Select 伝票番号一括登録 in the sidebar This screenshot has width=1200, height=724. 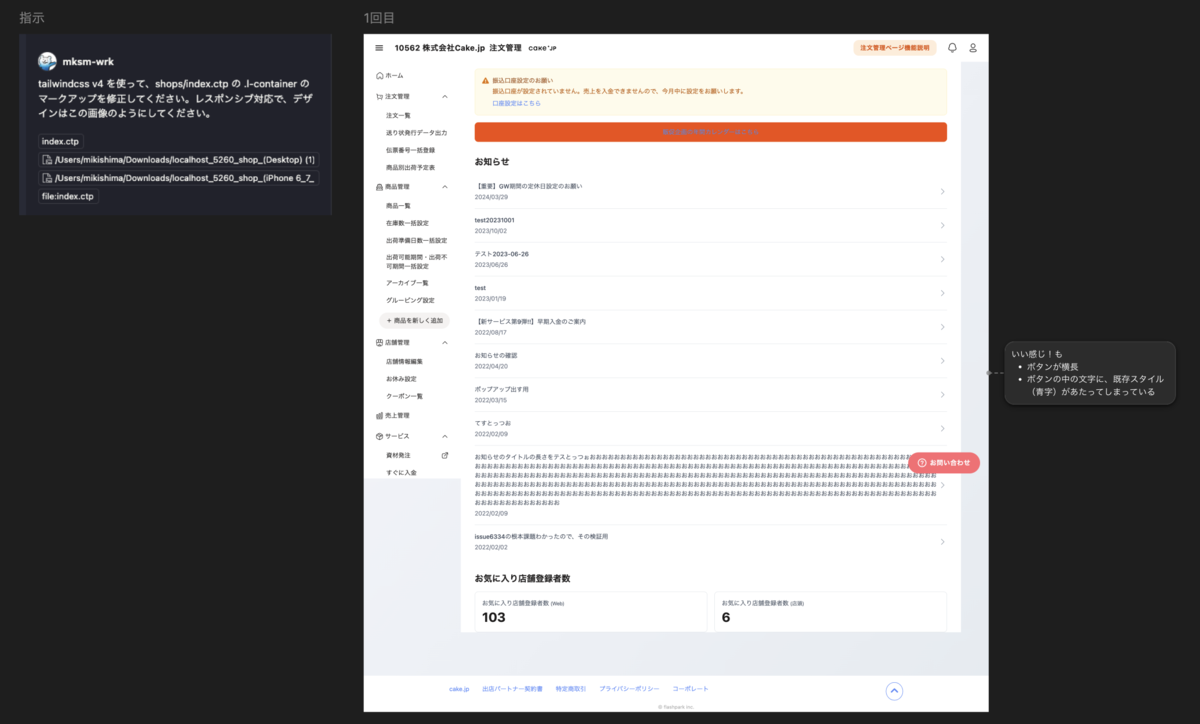[410, 150]
